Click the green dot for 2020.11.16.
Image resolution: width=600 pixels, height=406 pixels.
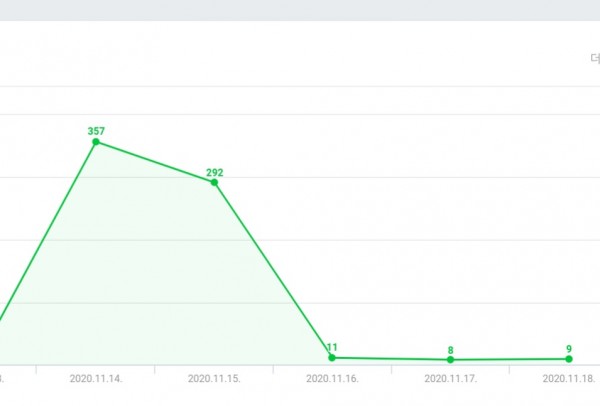tap(332, 357)
